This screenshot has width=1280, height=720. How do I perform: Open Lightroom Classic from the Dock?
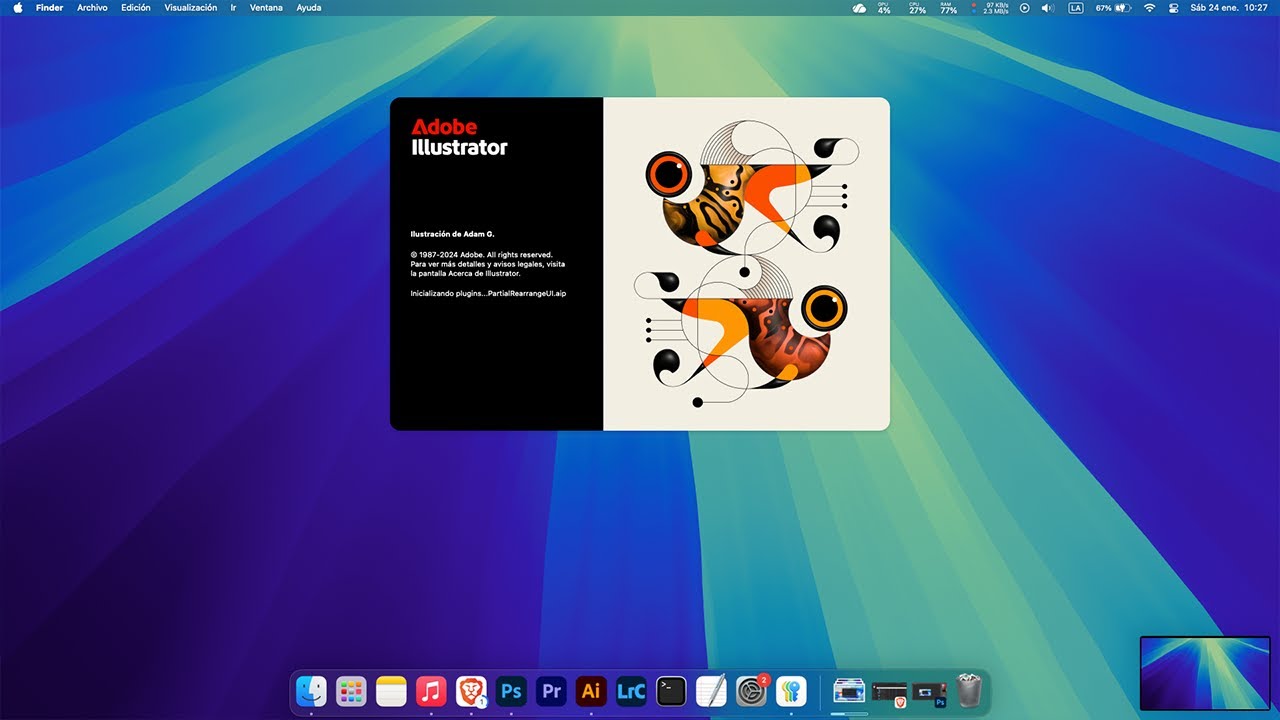point(631,691)
